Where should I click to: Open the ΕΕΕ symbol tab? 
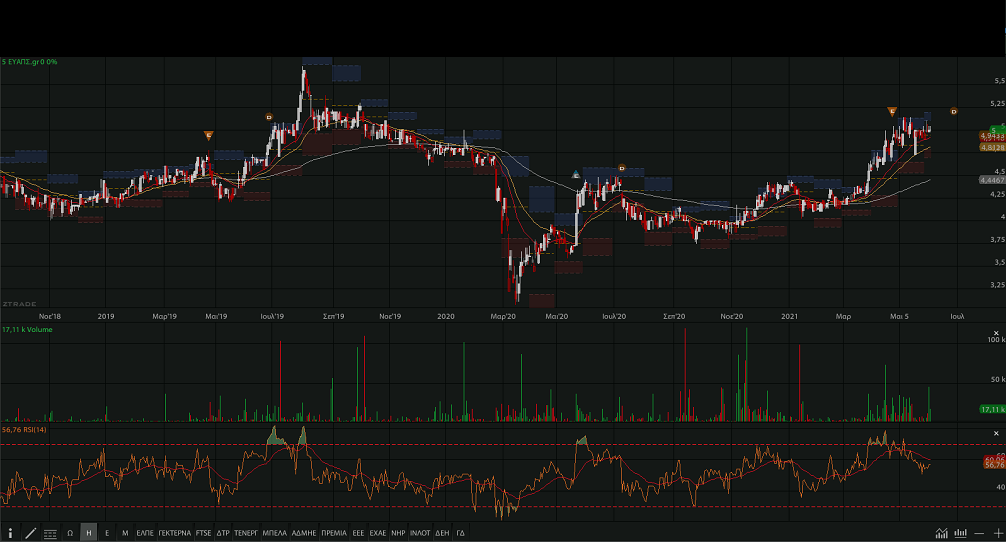click(x=358, y=533)
